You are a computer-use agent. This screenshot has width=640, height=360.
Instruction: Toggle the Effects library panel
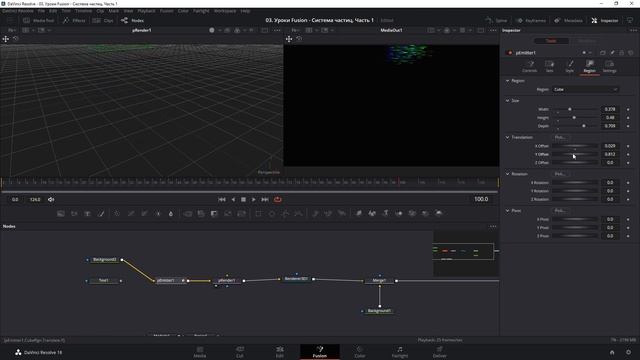74,20
